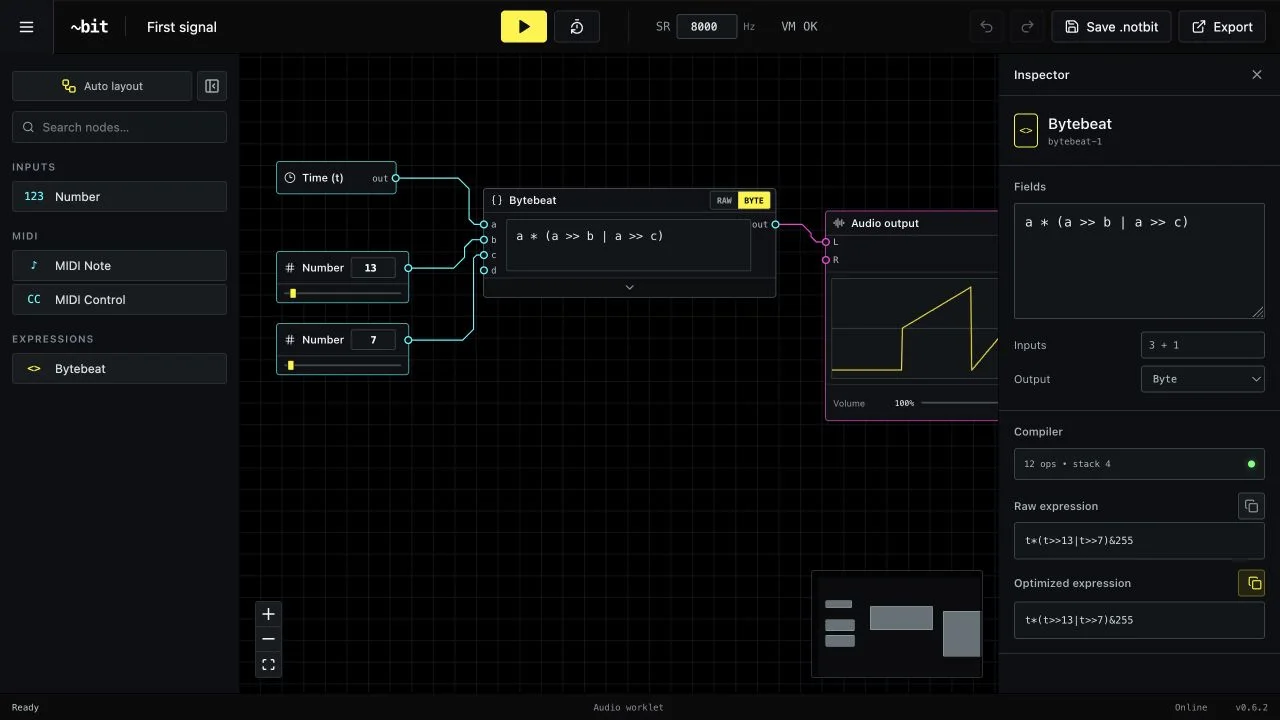This screenshot has width=1280, height=720.
Task: Click the VM OK status indicator
Action: (x=799, y=27)
